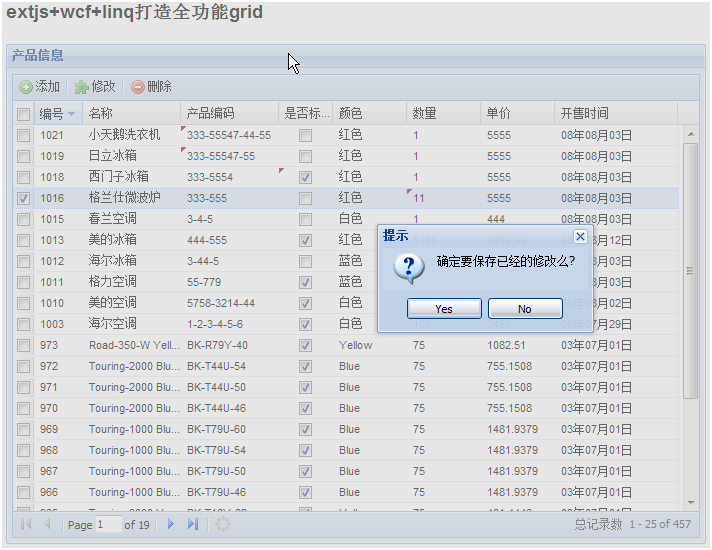This screenshot has height=550, width=712.
Task: Click the 名称 column header
Action: (x=101, y=113)
